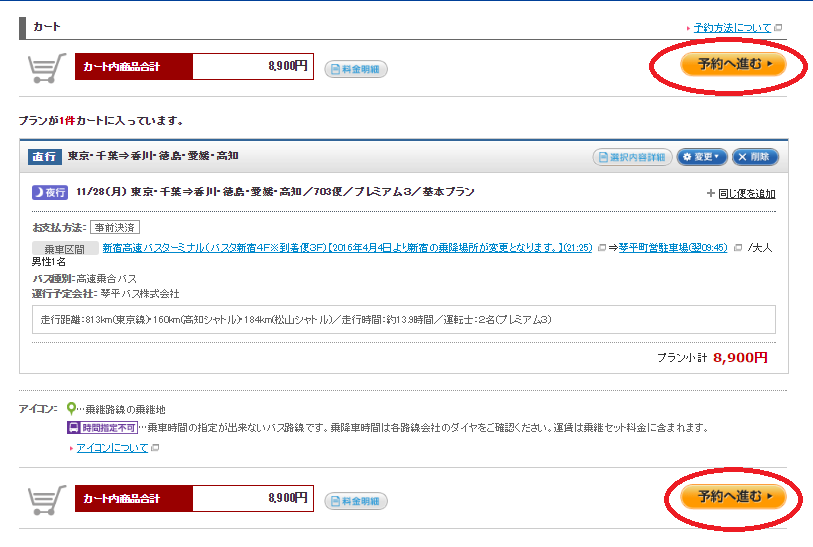The height and width of the screenshot is (547, 813).
Task: Click the bottom shopping cart icon
Action: (x=46, y=498)
